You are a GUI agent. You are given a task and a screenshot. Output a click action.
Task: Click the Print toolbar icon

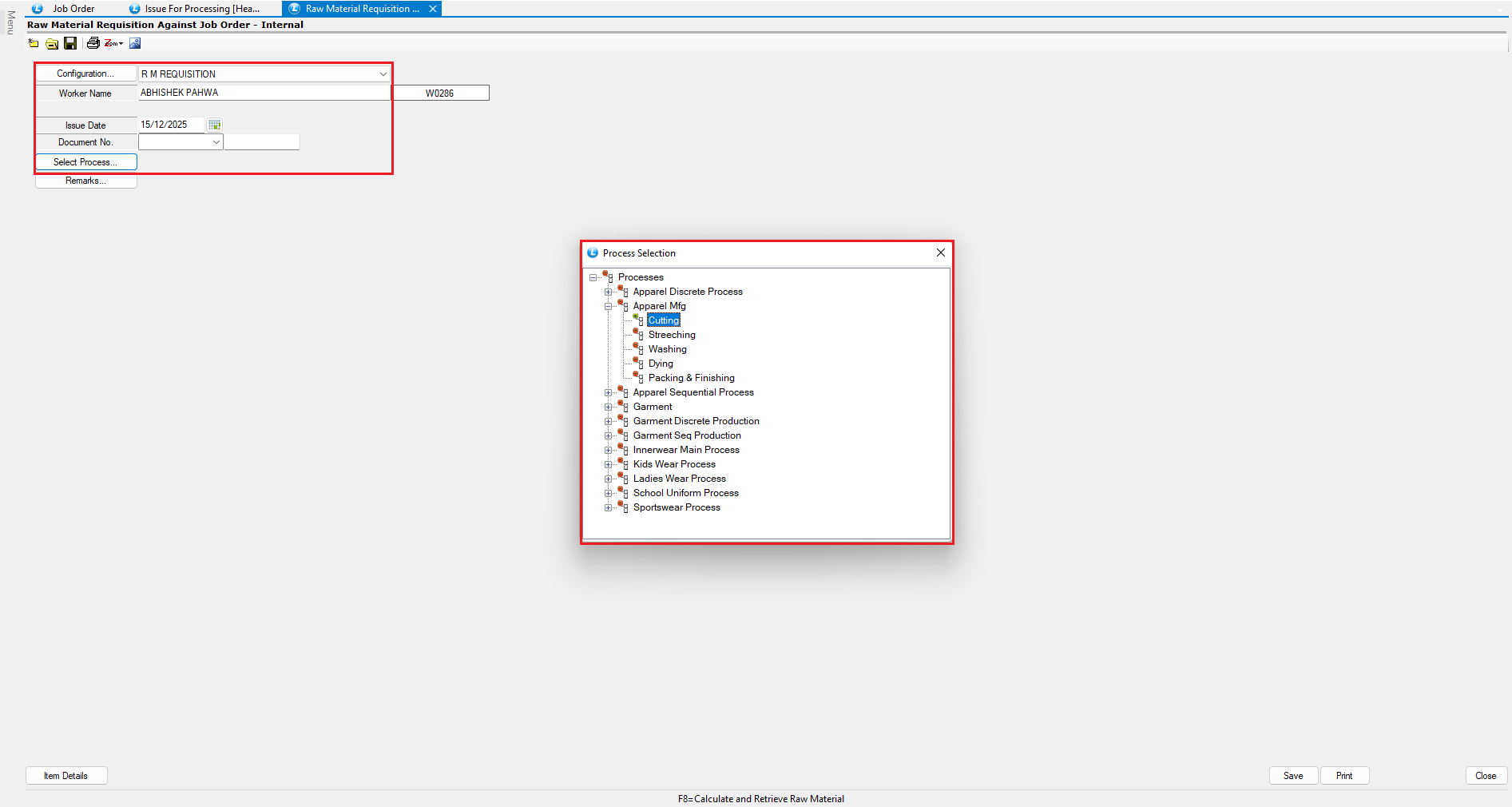point(93,43)
